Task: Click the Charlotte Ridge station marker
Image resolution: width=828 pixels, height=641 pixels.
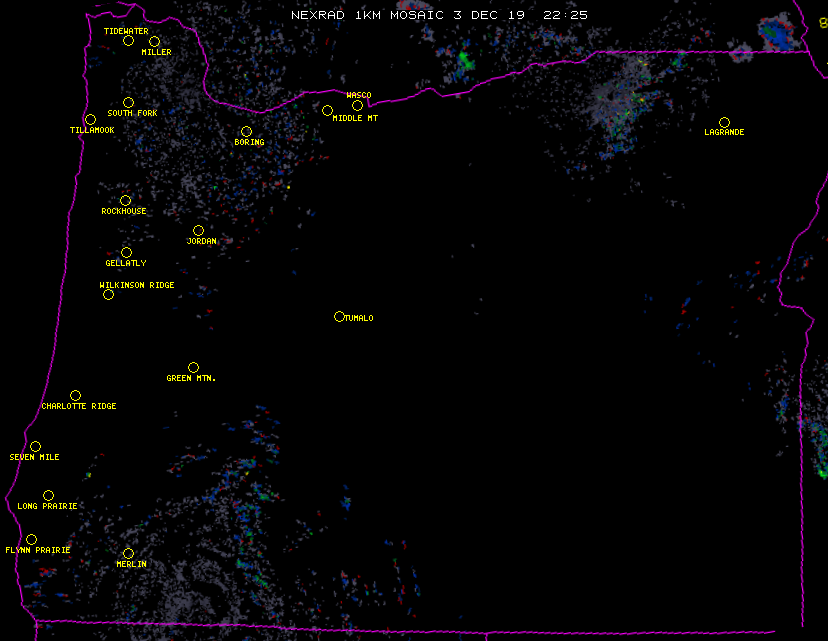Action: [x=75, y=396]
